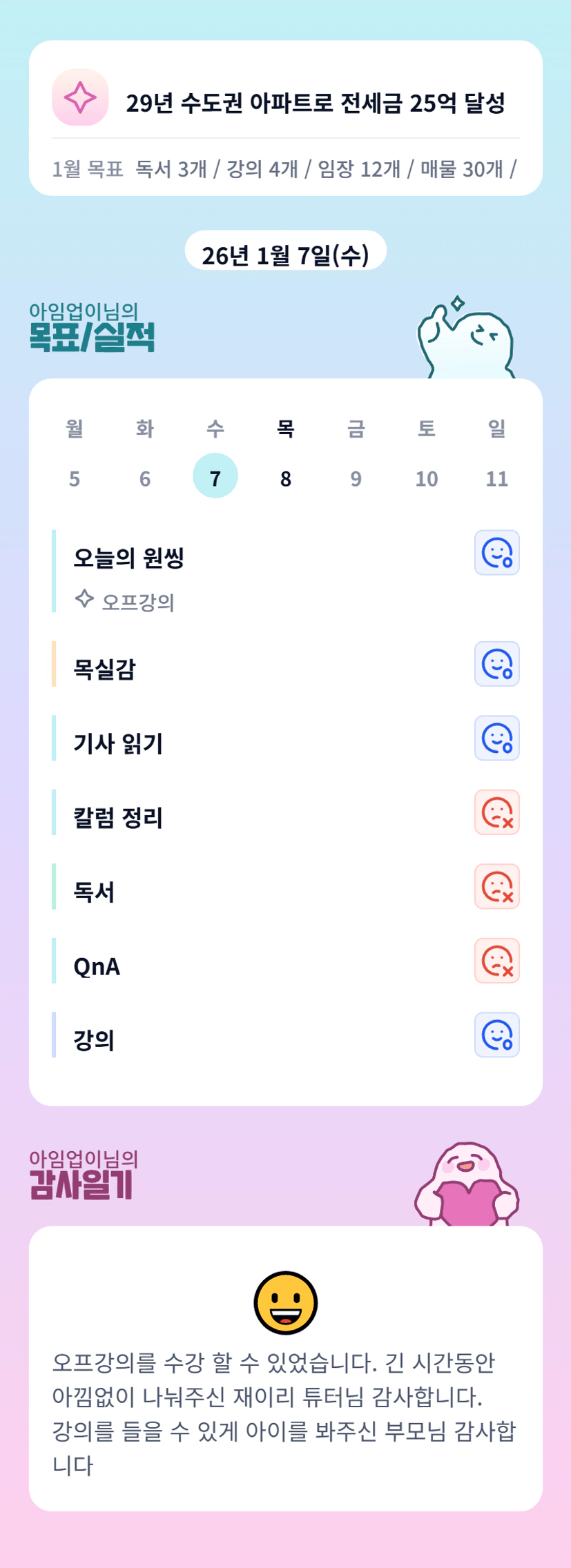Click the blue face icon for 강의
The image size is (571, 1568).
pyautogui.click(x=496, y=1035)
